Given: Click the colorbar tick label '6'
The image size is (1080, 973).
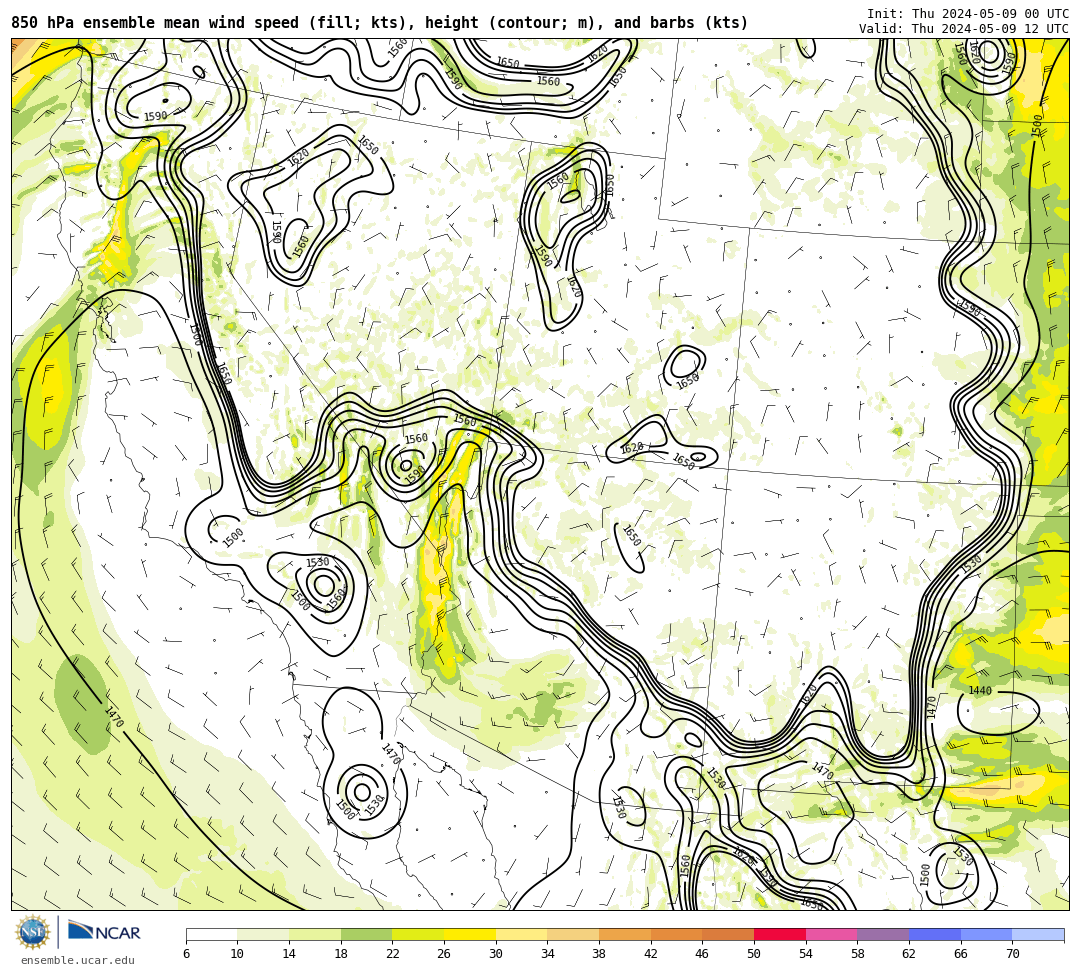Looking at the screenshot, I should tap(186, 954).
